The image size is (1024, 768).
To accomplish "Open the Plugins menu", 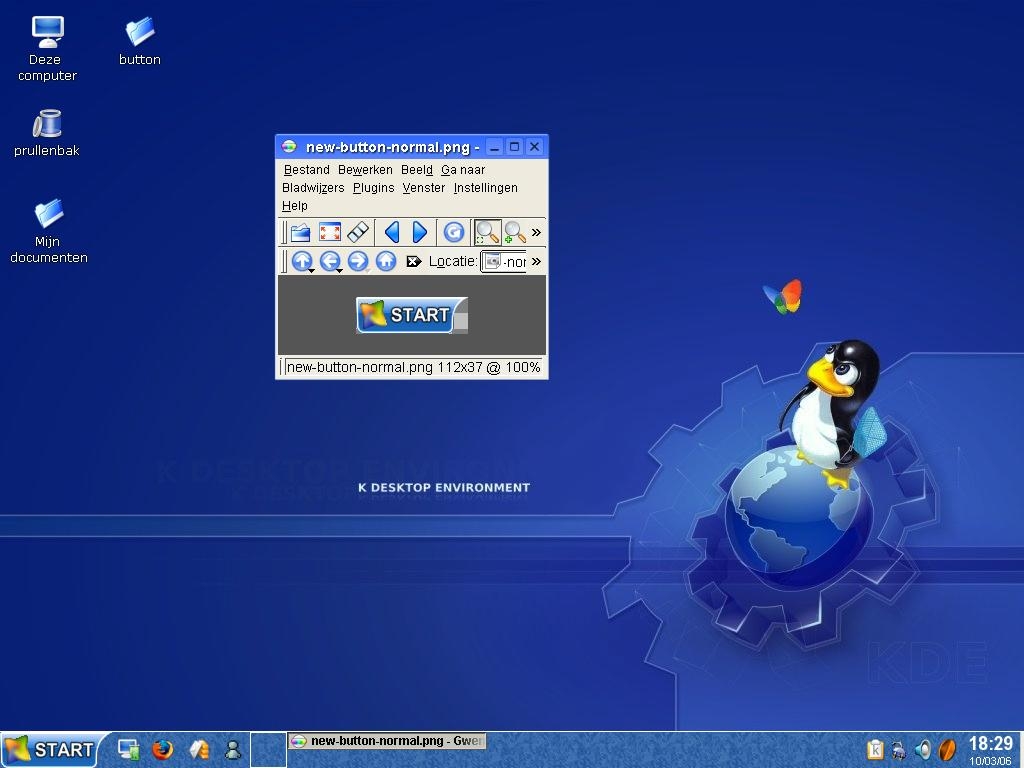I will click(374, 188).
